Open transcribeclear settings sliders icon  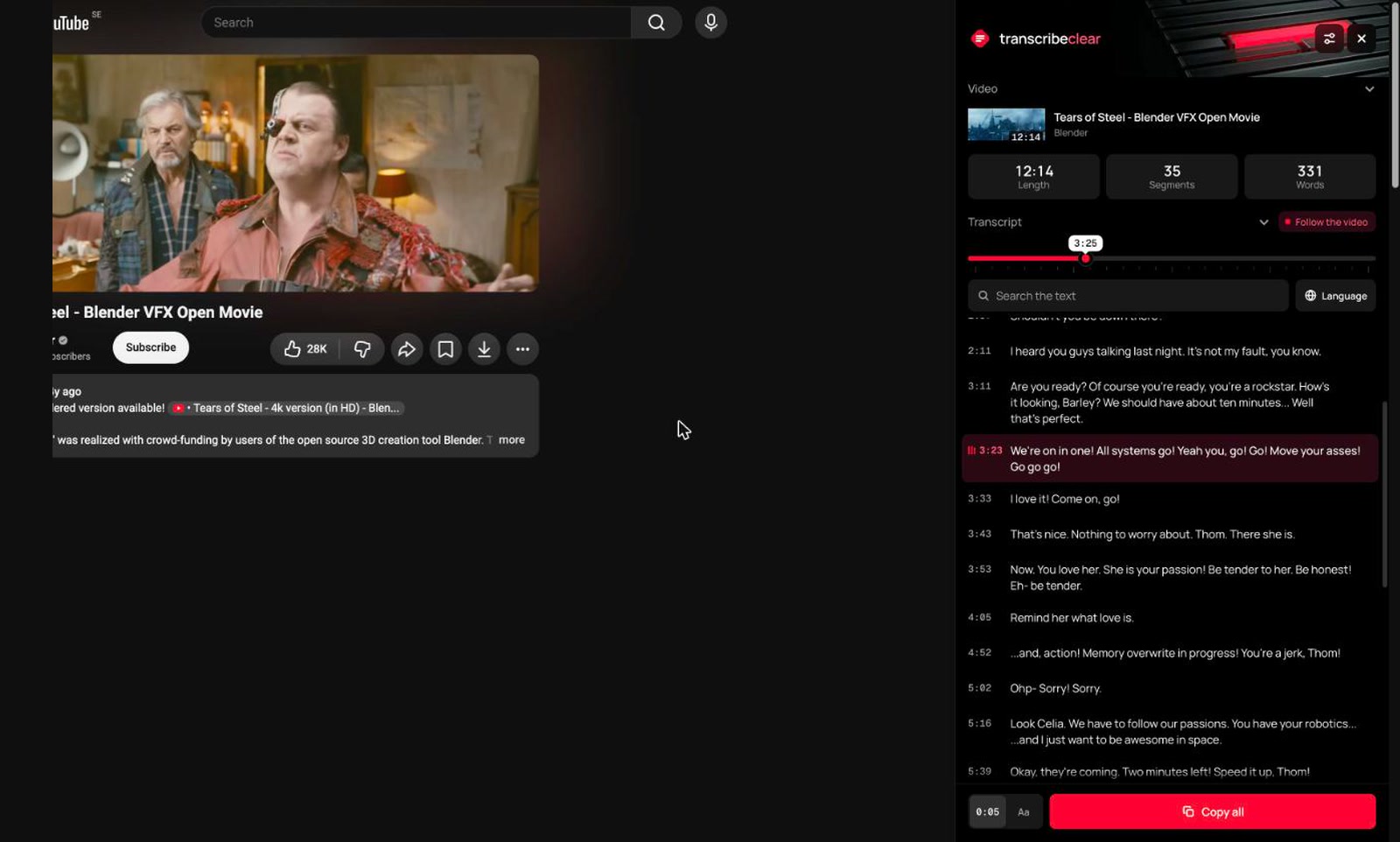point(1329,39)
